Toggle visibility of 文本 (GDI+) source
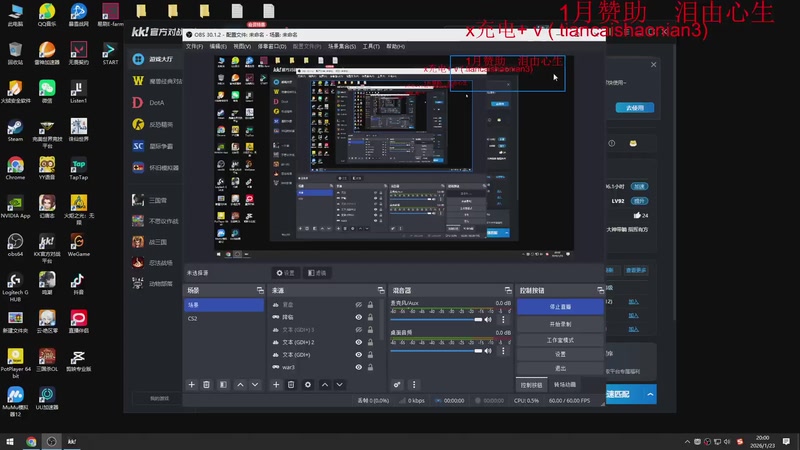This screenshot has width=800, height=450. 359,355
